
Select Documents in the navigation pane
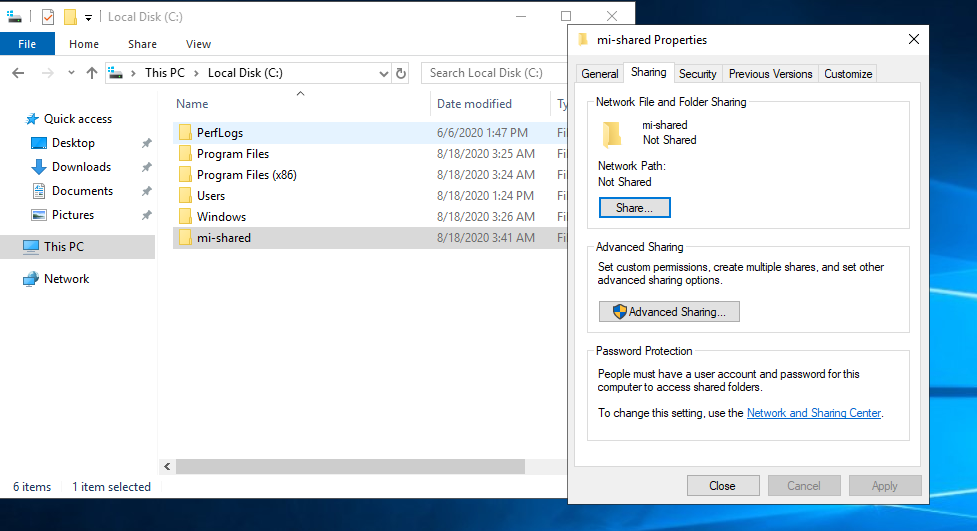(82, 191)
